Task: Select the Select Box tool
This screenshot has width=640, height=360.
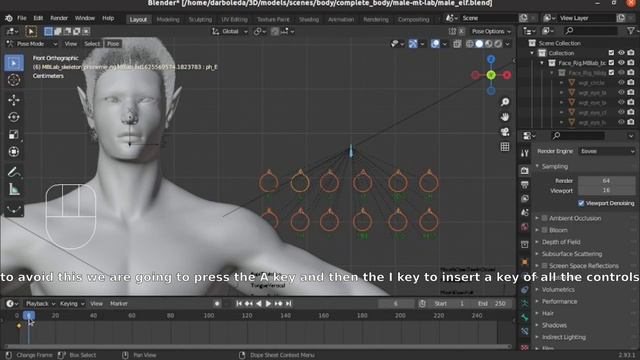Action: click(x=14, y=63)
